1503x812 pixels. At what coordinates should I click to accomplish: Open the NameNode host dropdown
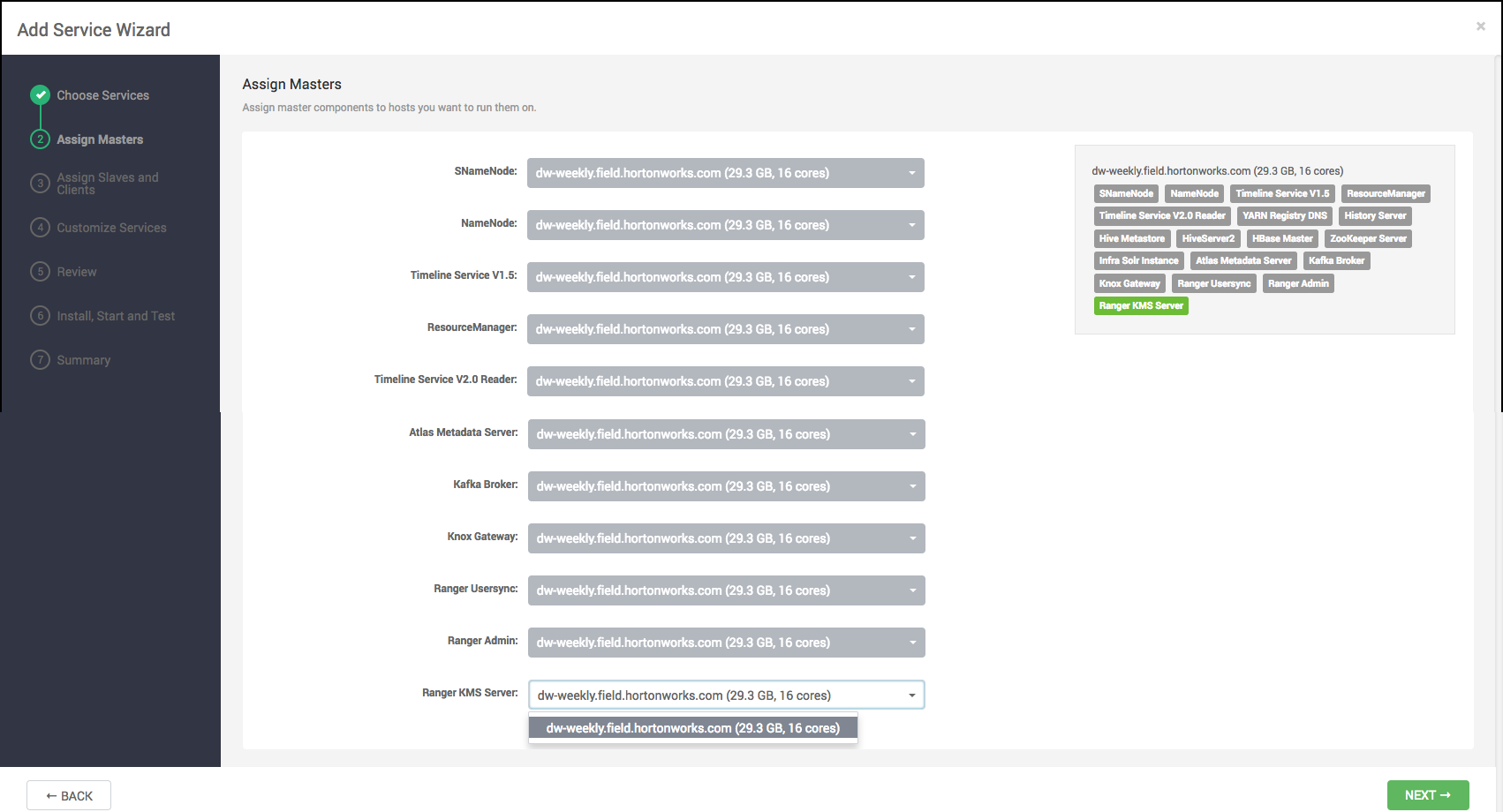coord(726,225)
